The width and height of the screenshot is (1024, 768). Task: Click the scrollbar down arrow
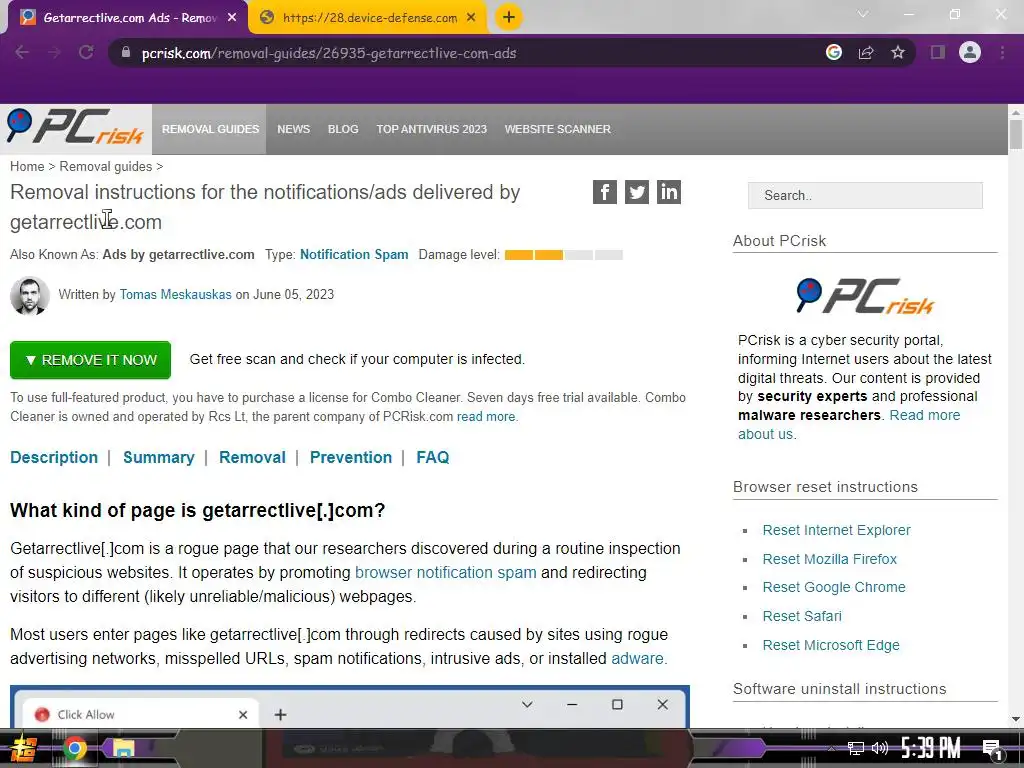click(1016, 719)
